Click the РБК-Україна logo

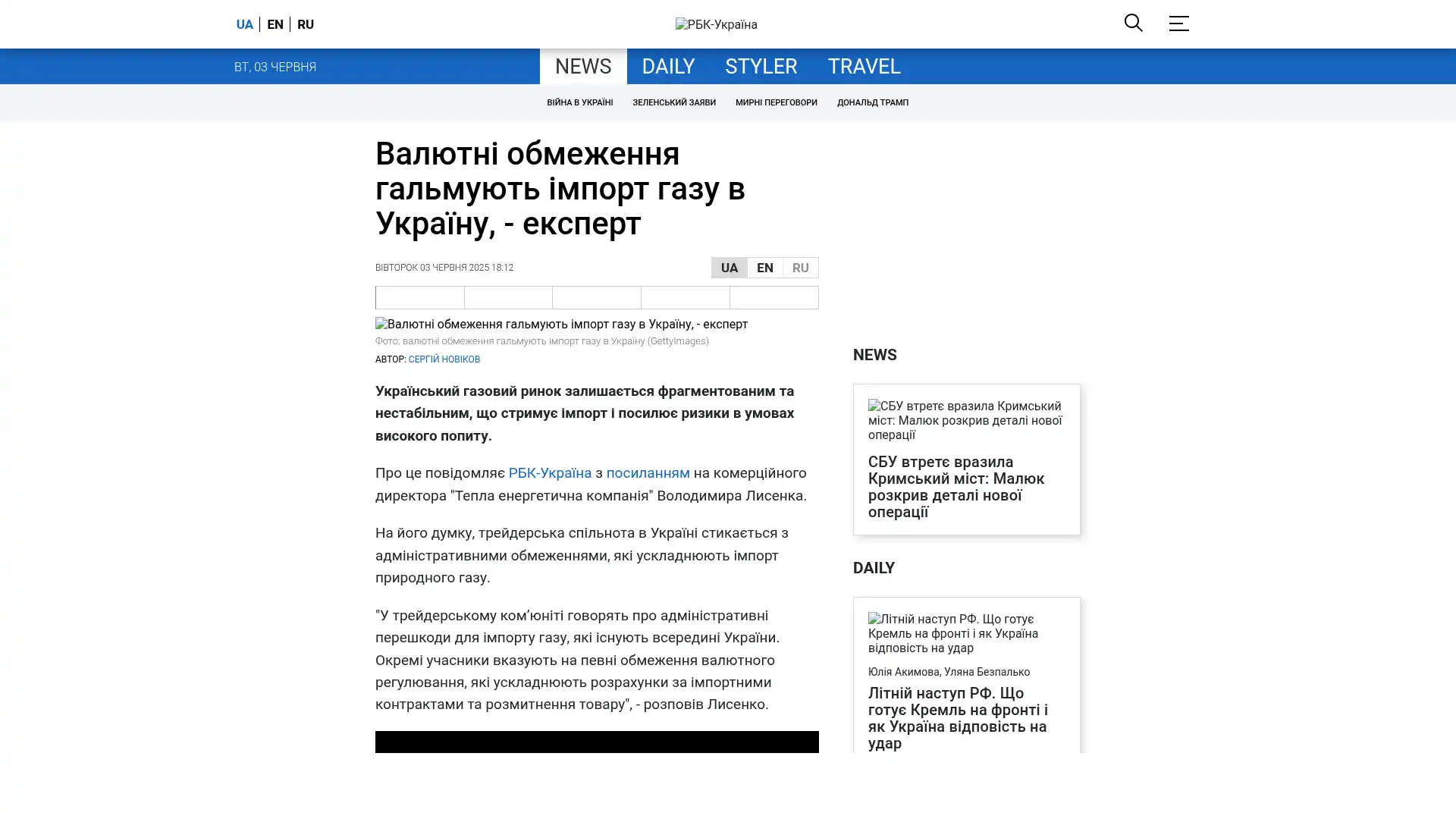point(716,24)
